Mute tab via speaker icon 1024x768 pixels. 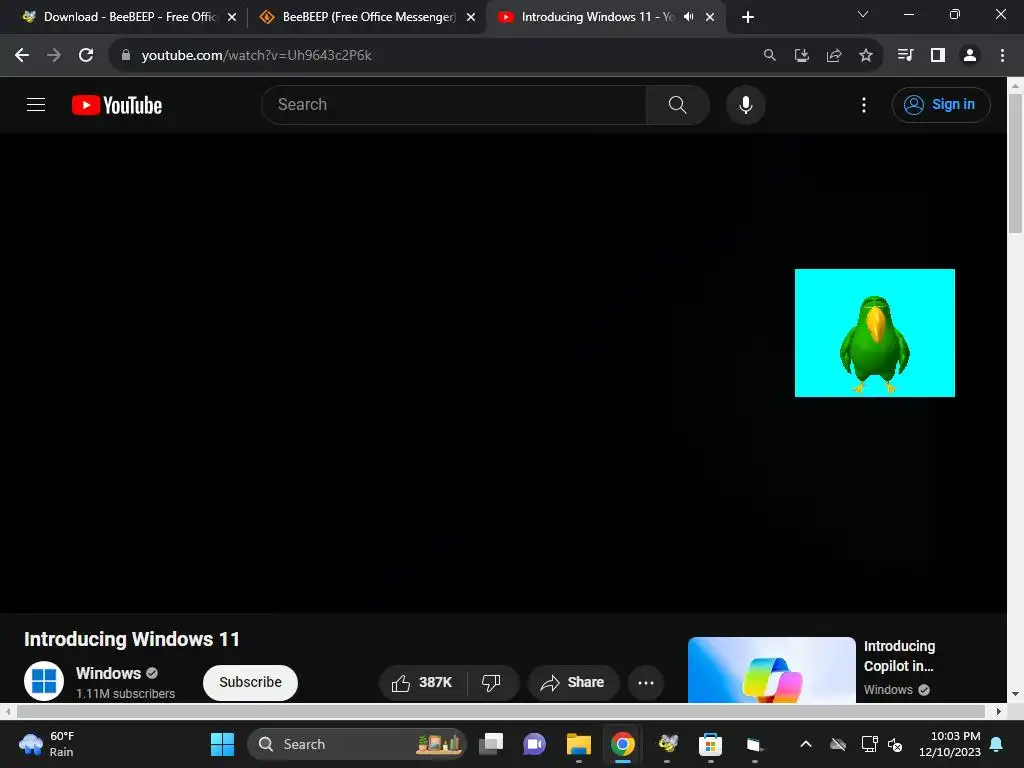pos(688,17)
